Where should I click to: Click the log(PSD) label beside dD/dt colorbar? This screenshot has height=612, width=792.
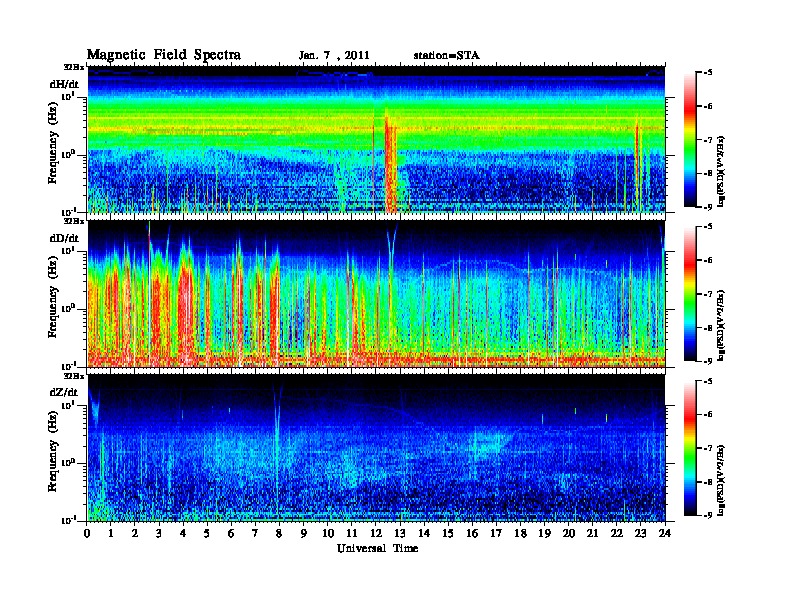tap(722, 326)
